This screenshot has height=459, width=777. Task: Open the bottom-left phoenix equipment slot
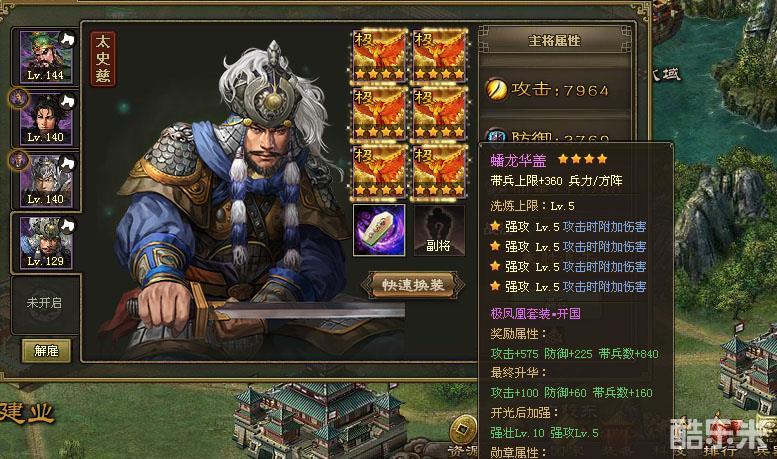[x=379, y=172]
